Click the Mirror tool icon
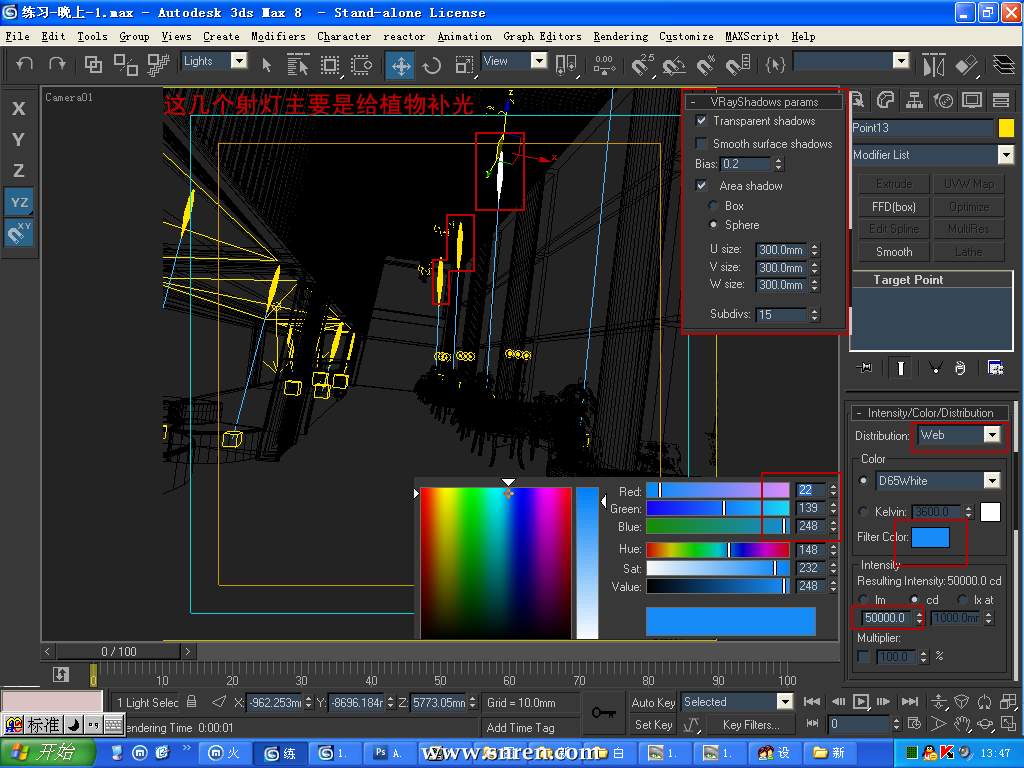Screen dimensions: 1024x768 click(933, 65)
